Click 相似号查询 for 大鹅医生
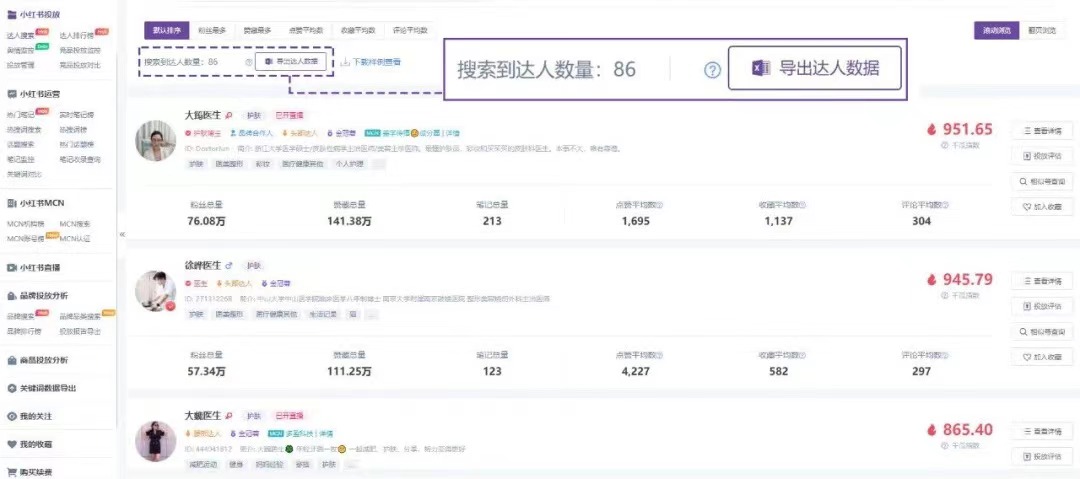The width and height of the screenshot is (1080, 479). coord(1041,181)
